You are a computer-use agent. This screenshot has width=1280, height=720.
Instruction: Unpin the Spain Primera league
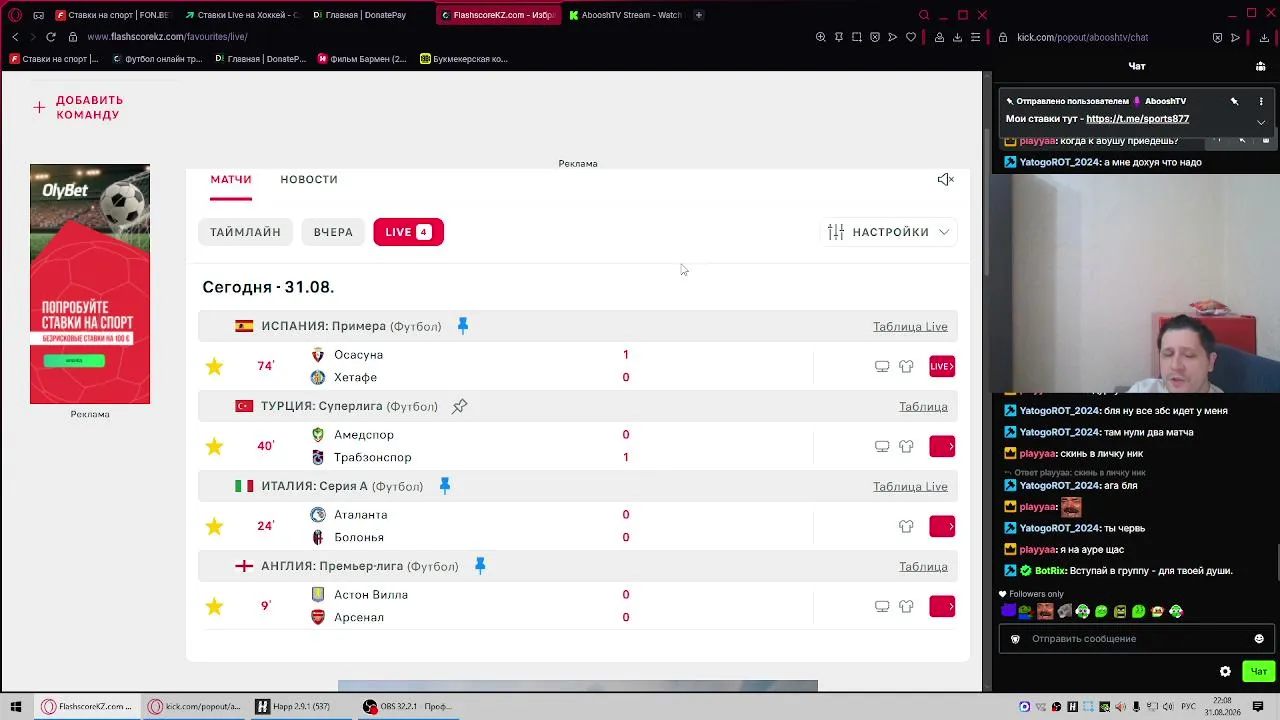[x=462, y=326]
